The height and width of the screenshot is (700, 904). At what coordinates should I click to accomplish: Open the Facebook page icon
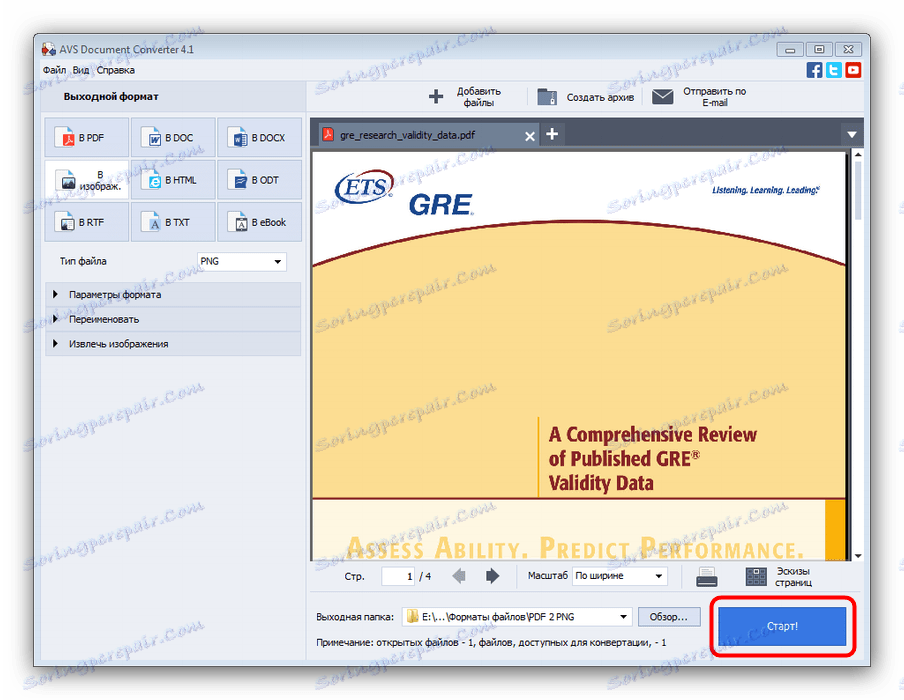click(814, 70)
